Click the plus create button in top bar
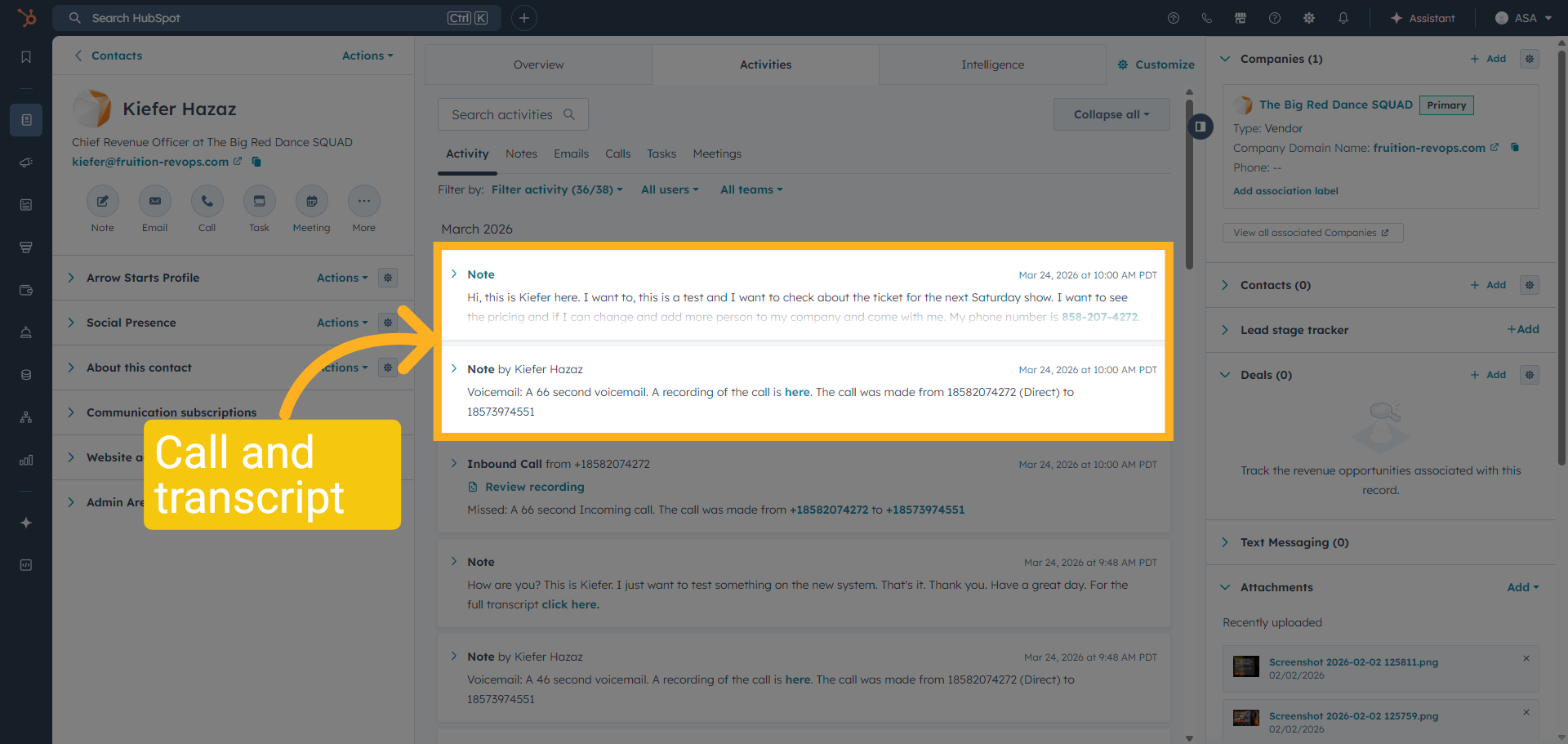The image size is (1568, 744). (524, 18)
